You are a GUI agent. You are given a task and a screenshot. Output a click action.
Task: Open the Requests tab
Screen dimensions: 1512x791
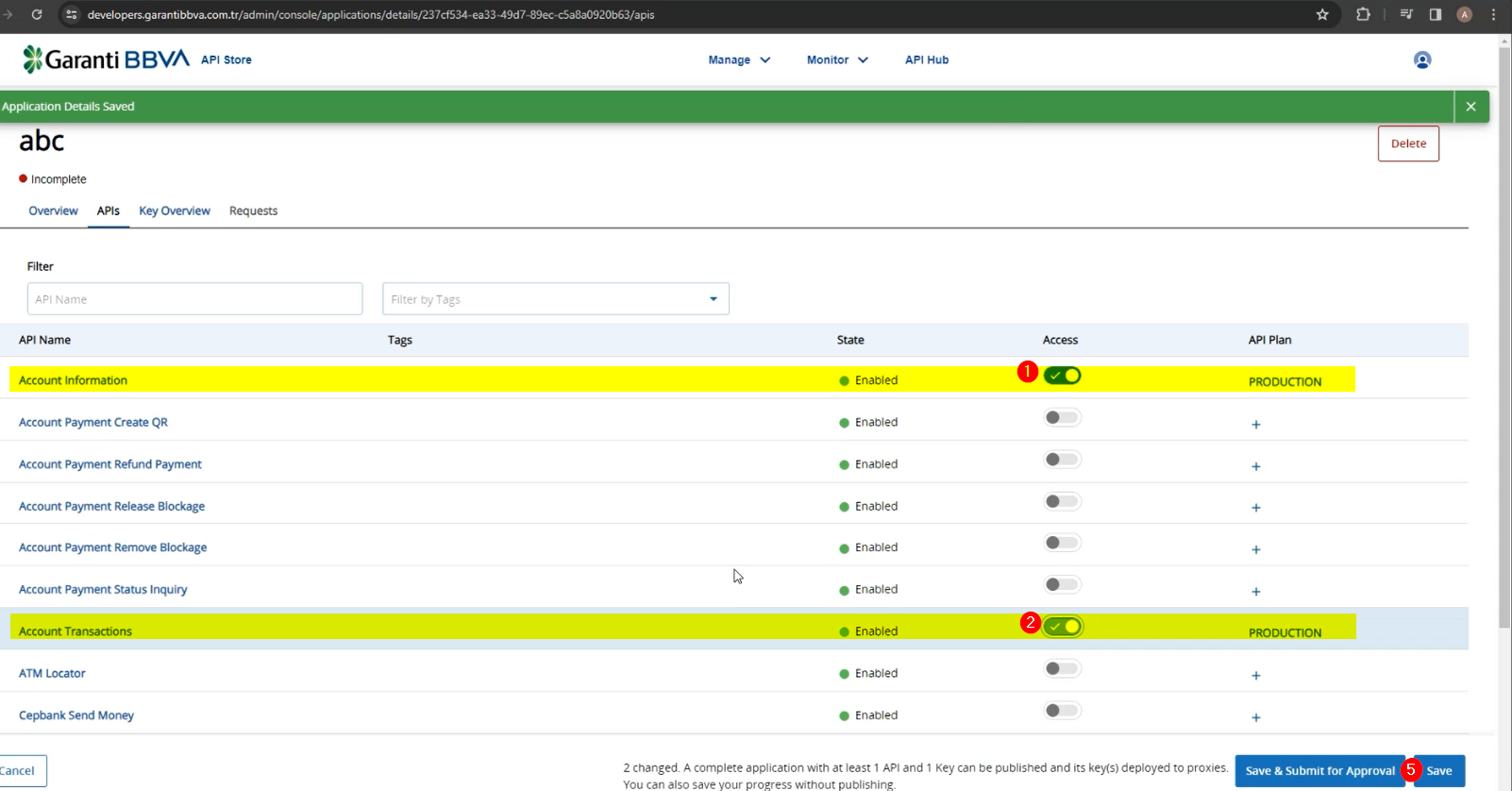[x=253, y=210]
